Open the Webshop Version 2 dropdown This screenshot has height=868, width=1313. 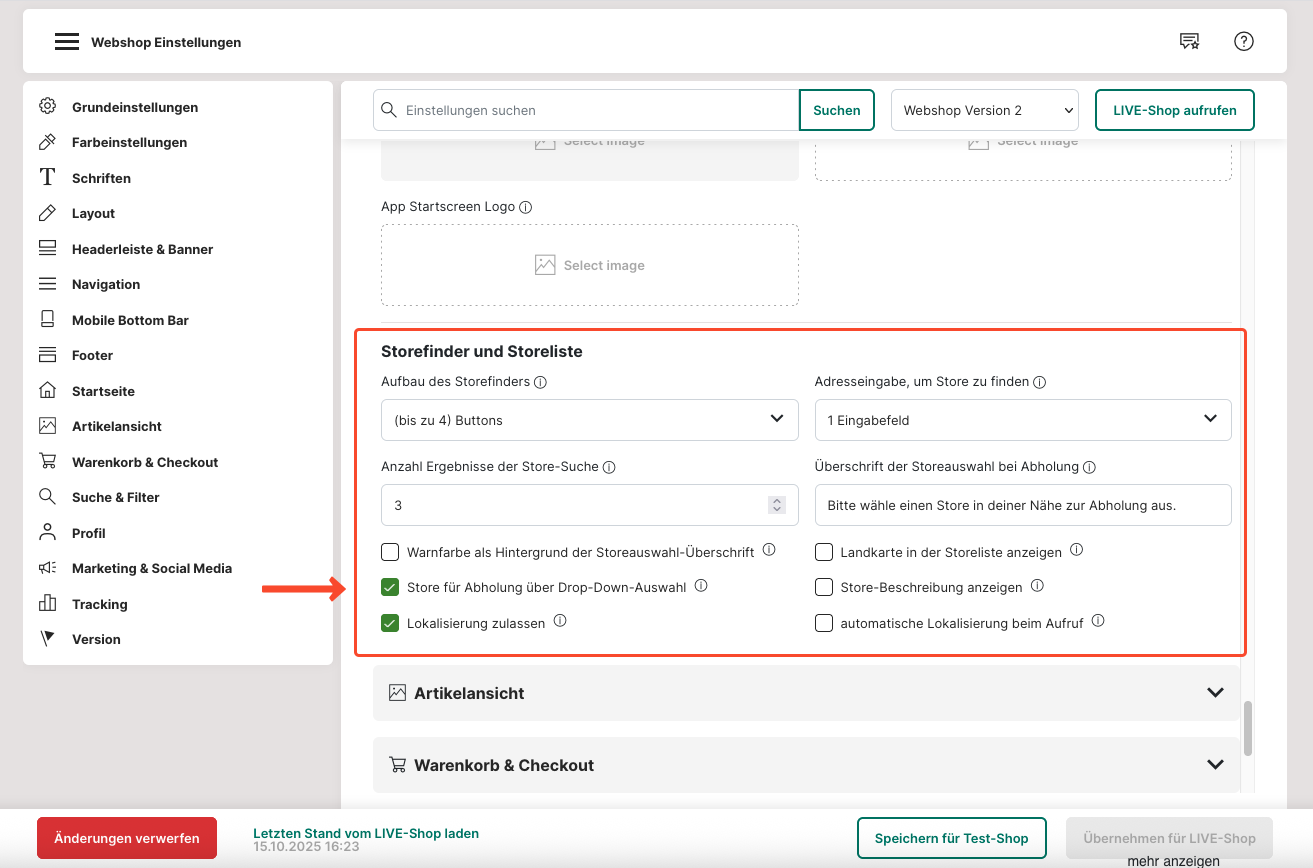[984, 111]
